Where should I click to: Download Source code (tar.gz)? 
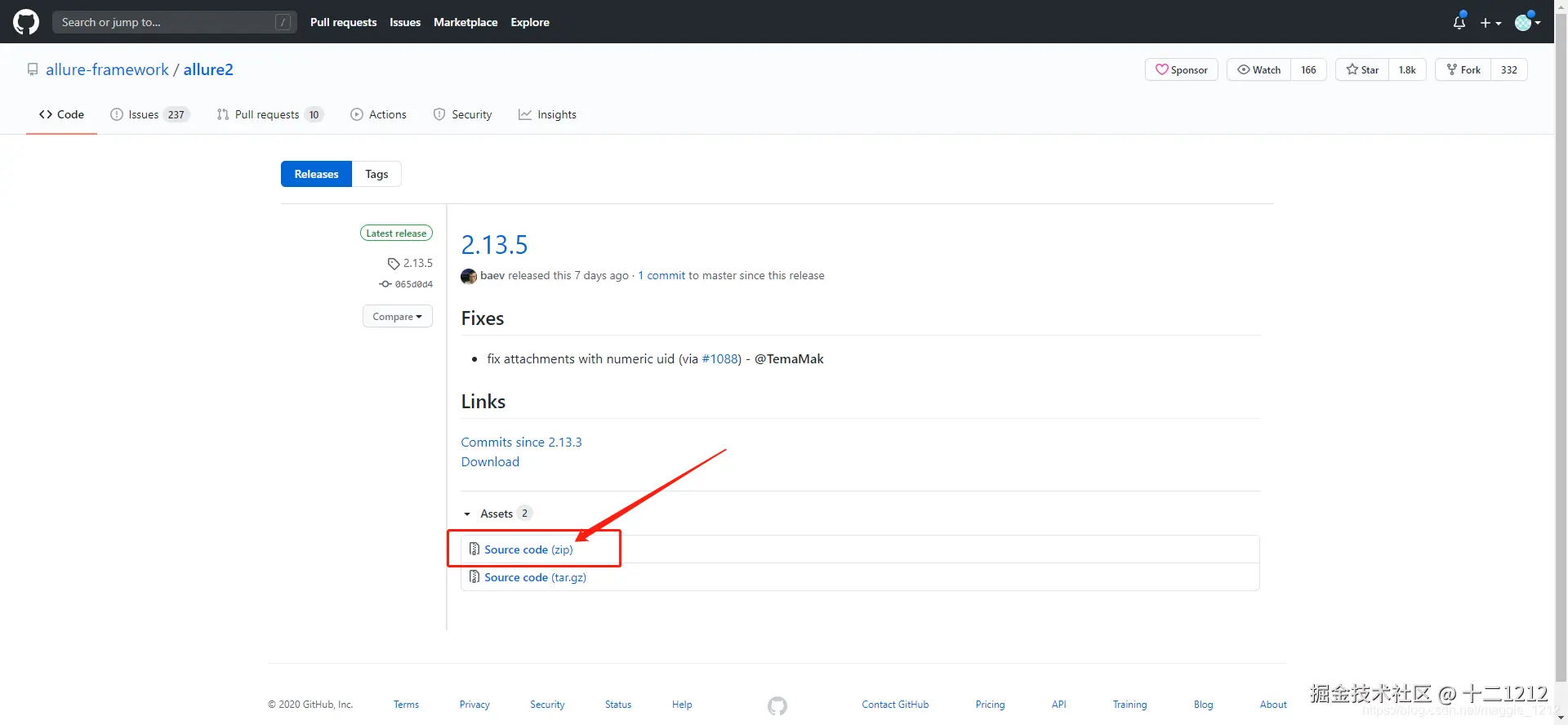point(535,577)
